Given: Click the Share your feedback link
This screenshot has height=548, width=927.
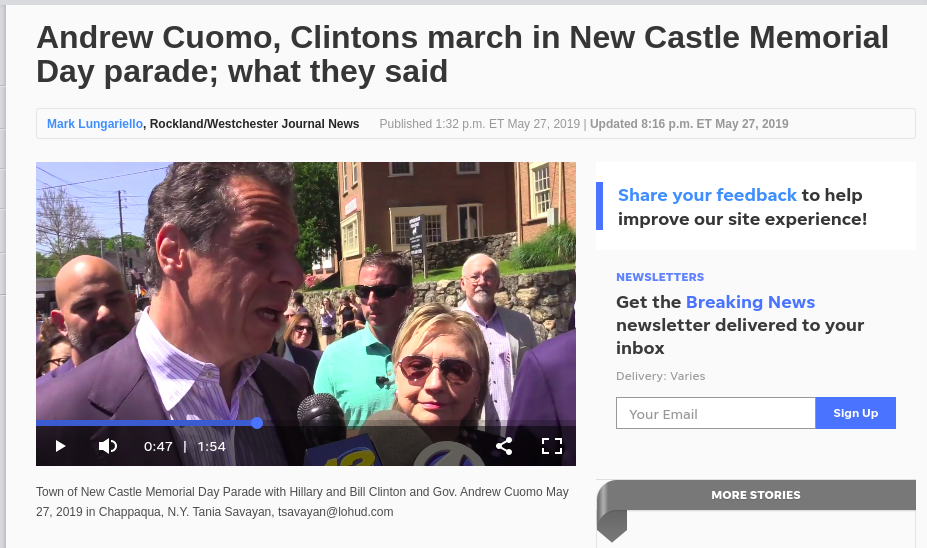Looking at the screenshot, I should [707, 195].
